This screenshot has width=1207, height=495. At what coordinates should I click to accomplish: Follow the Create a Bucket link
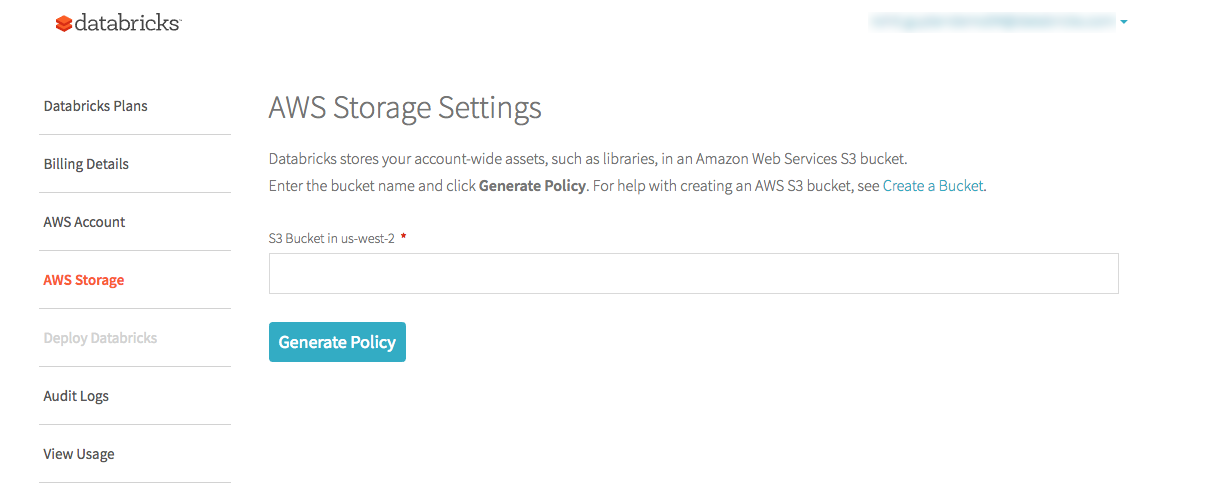(933, 186)
